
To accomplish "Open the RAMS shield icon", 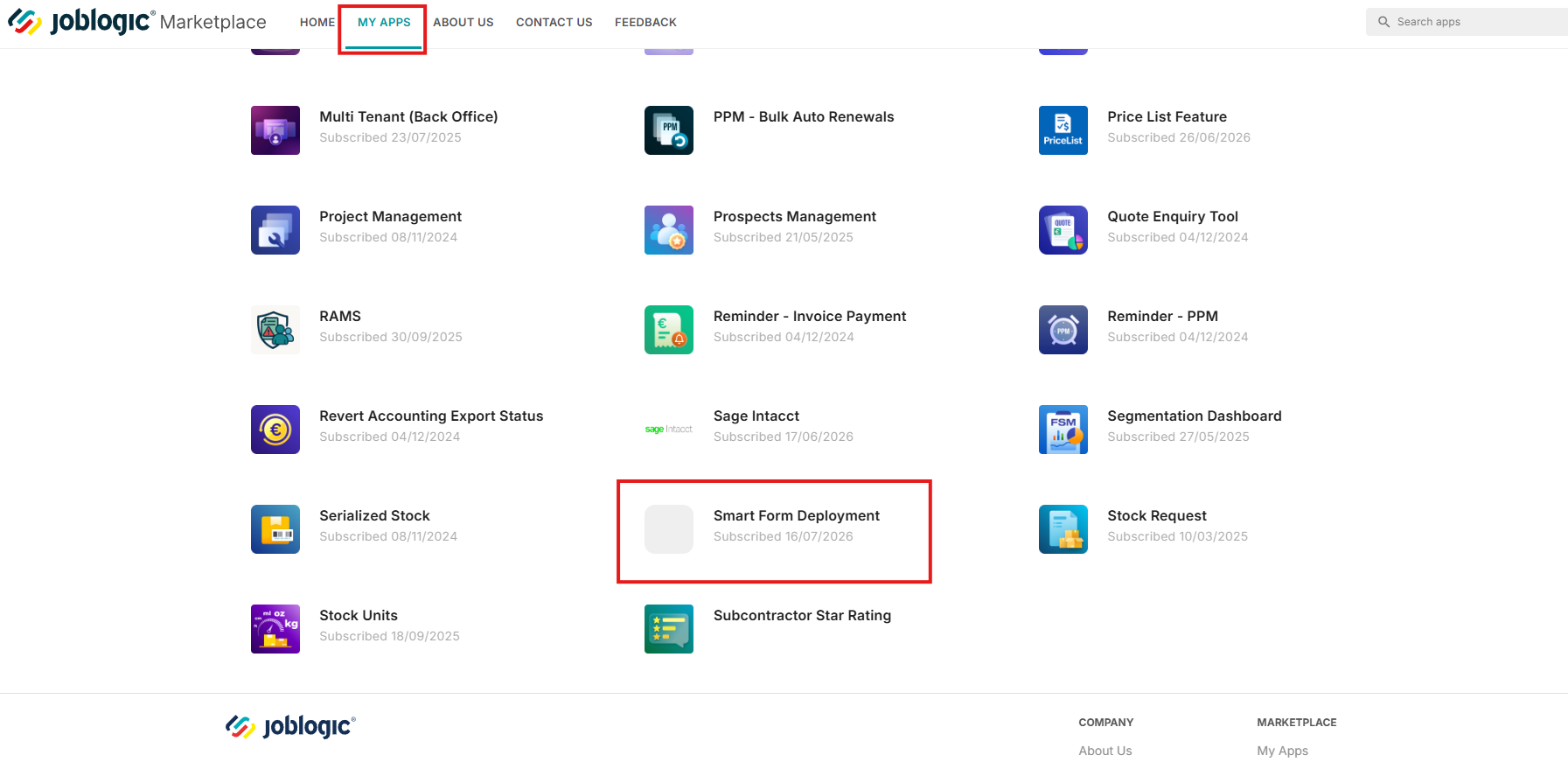I will (x=275, y=330).
